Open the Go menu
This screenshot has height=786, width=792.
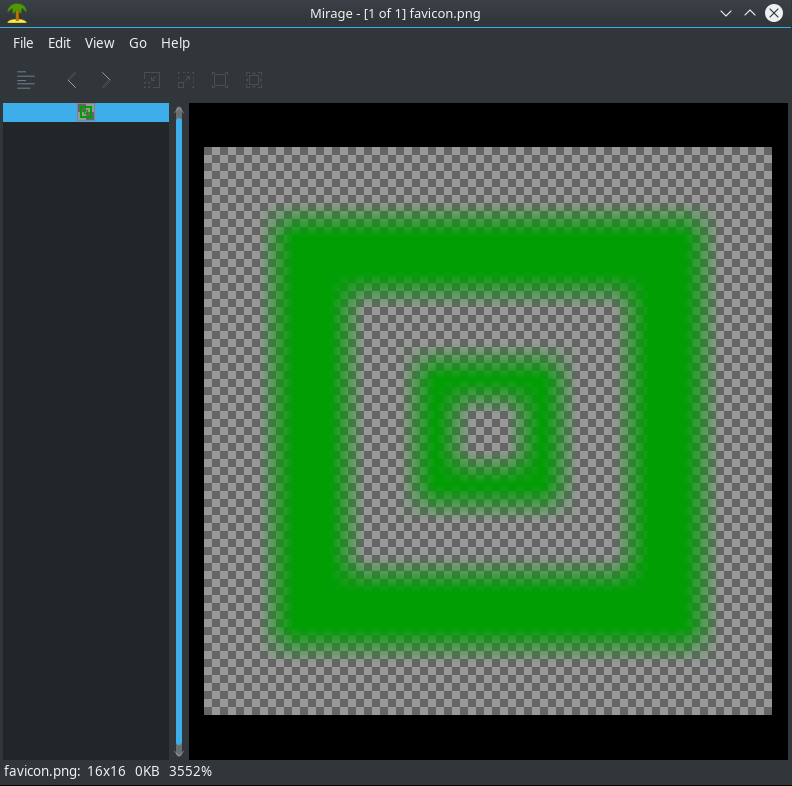coord(138,43)
